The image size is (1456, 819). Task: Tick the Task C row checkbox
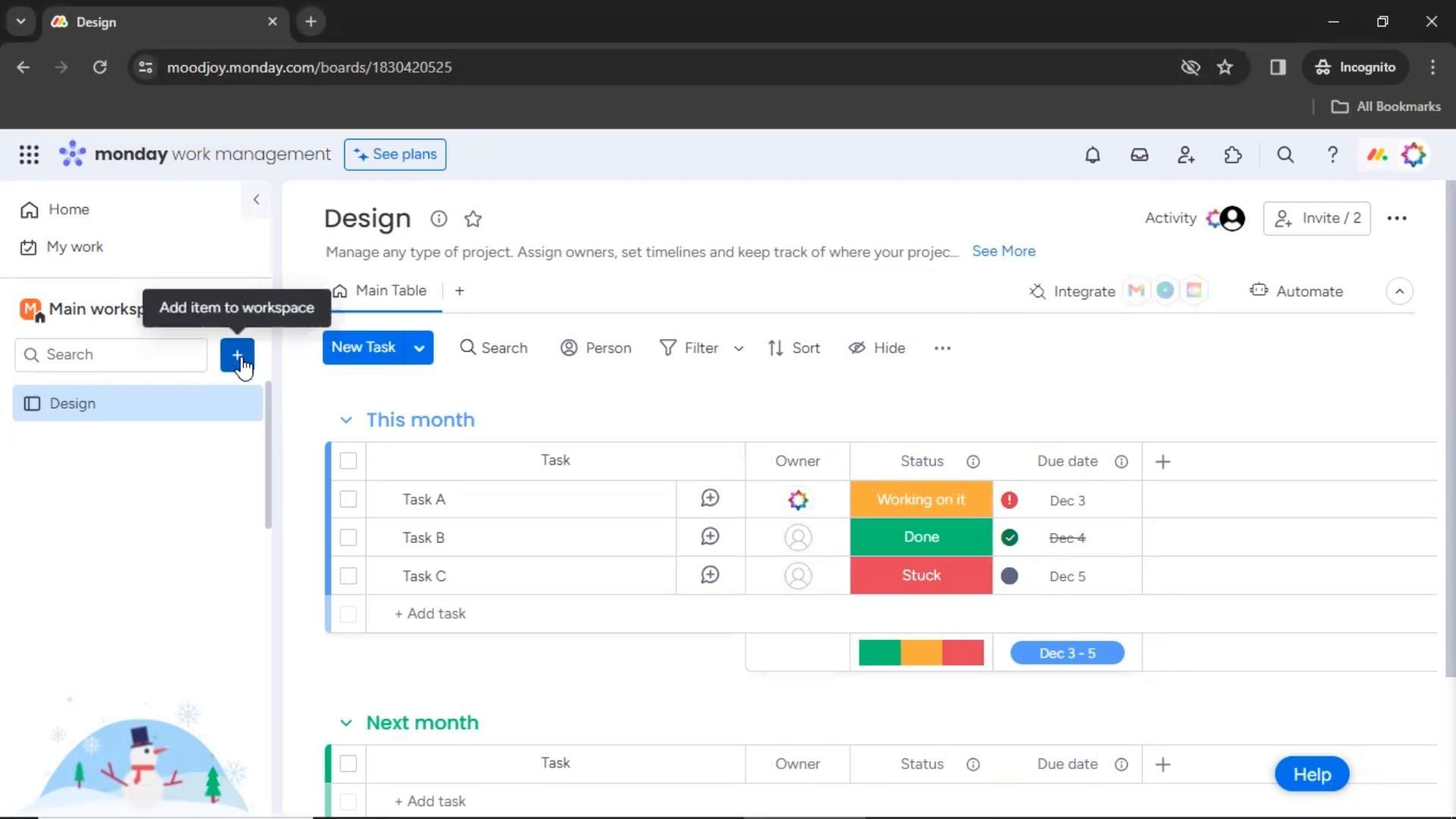(348, 576)
